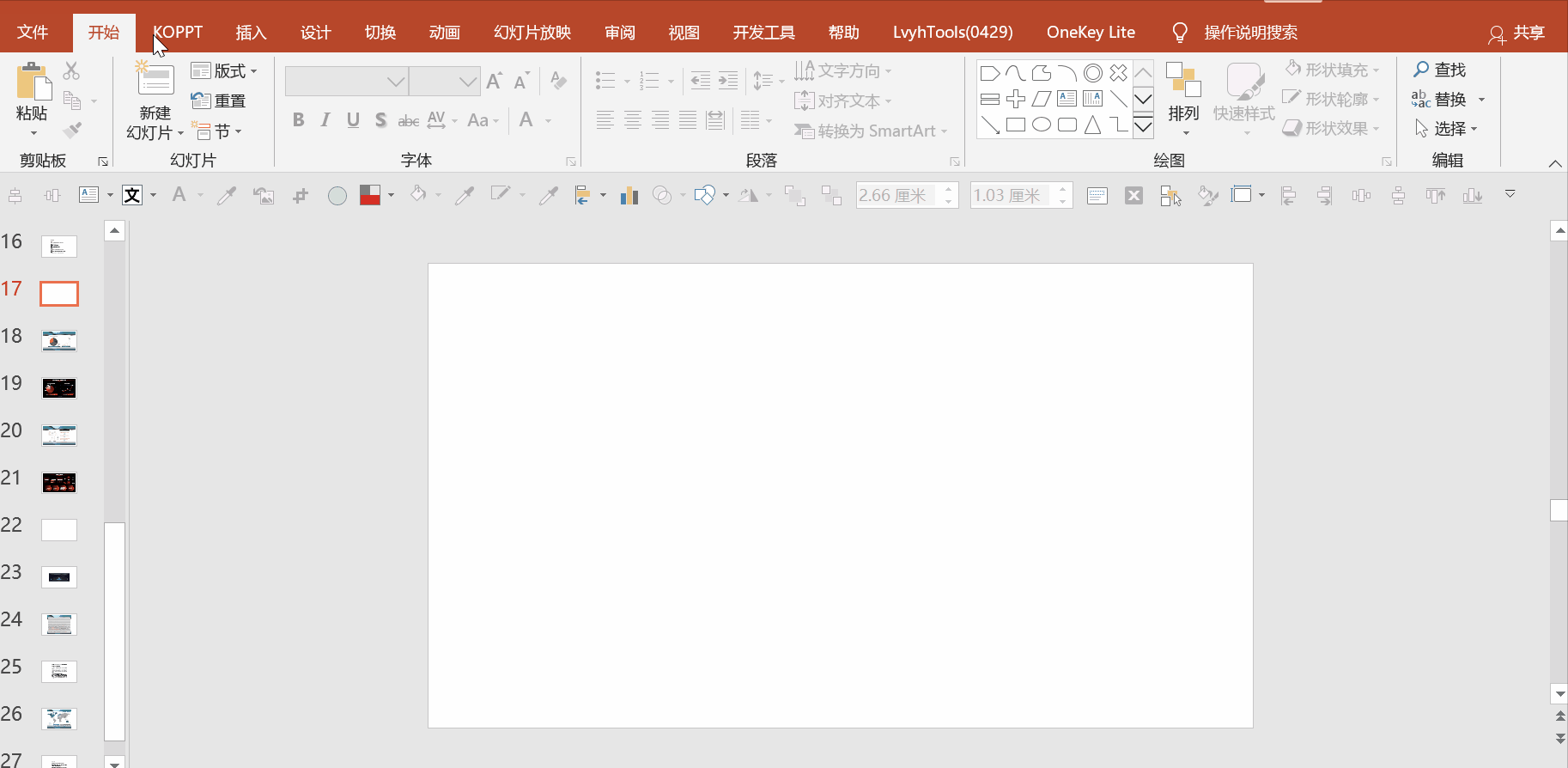Open 快速样式 quick styles gallery
1568x768 pixels.
click(1243, 99)
